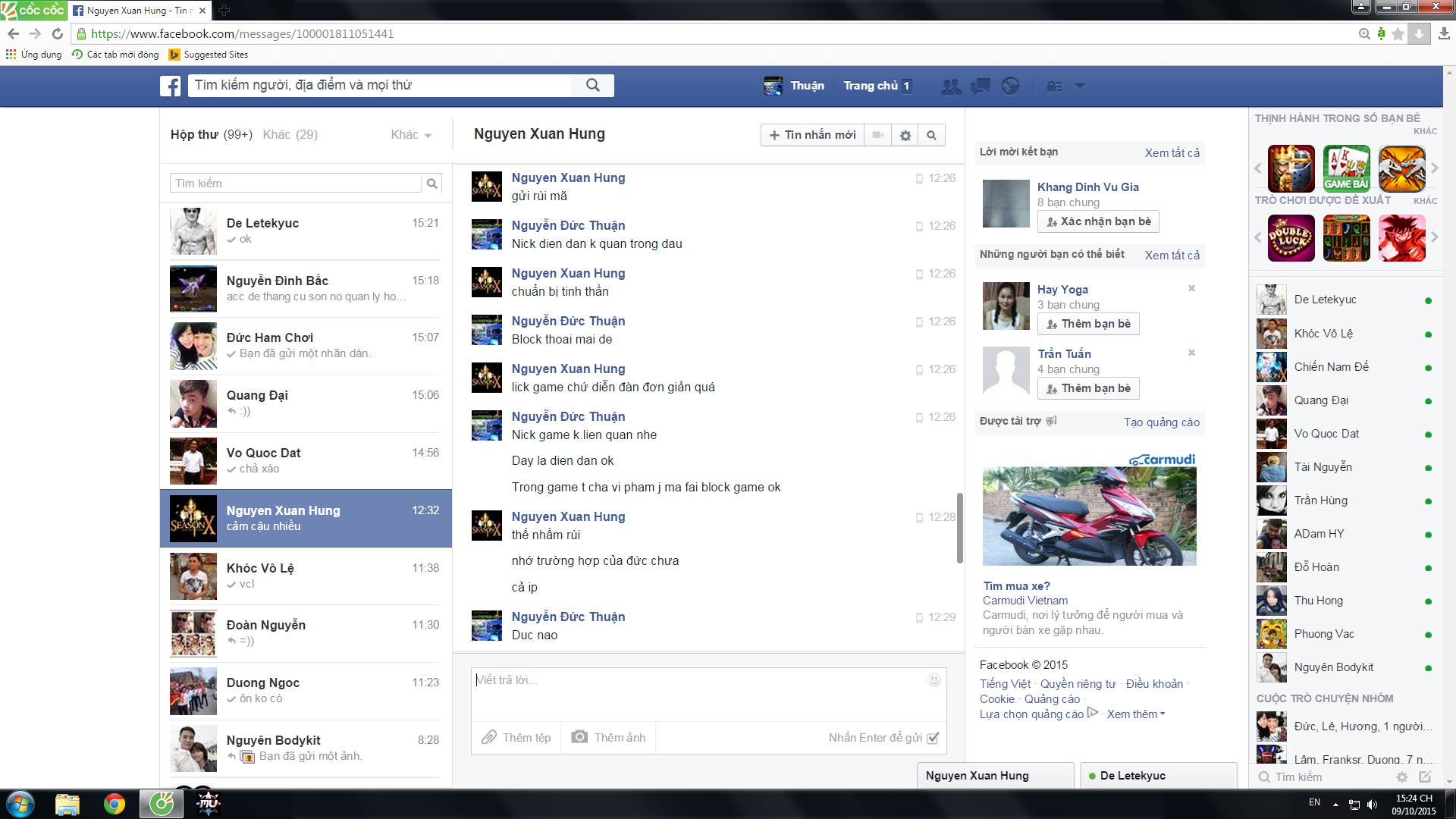Open the Game Bài card game icon
Image resolution: width=1456 pixels, height=819 pixels.
coord(1346,168)
